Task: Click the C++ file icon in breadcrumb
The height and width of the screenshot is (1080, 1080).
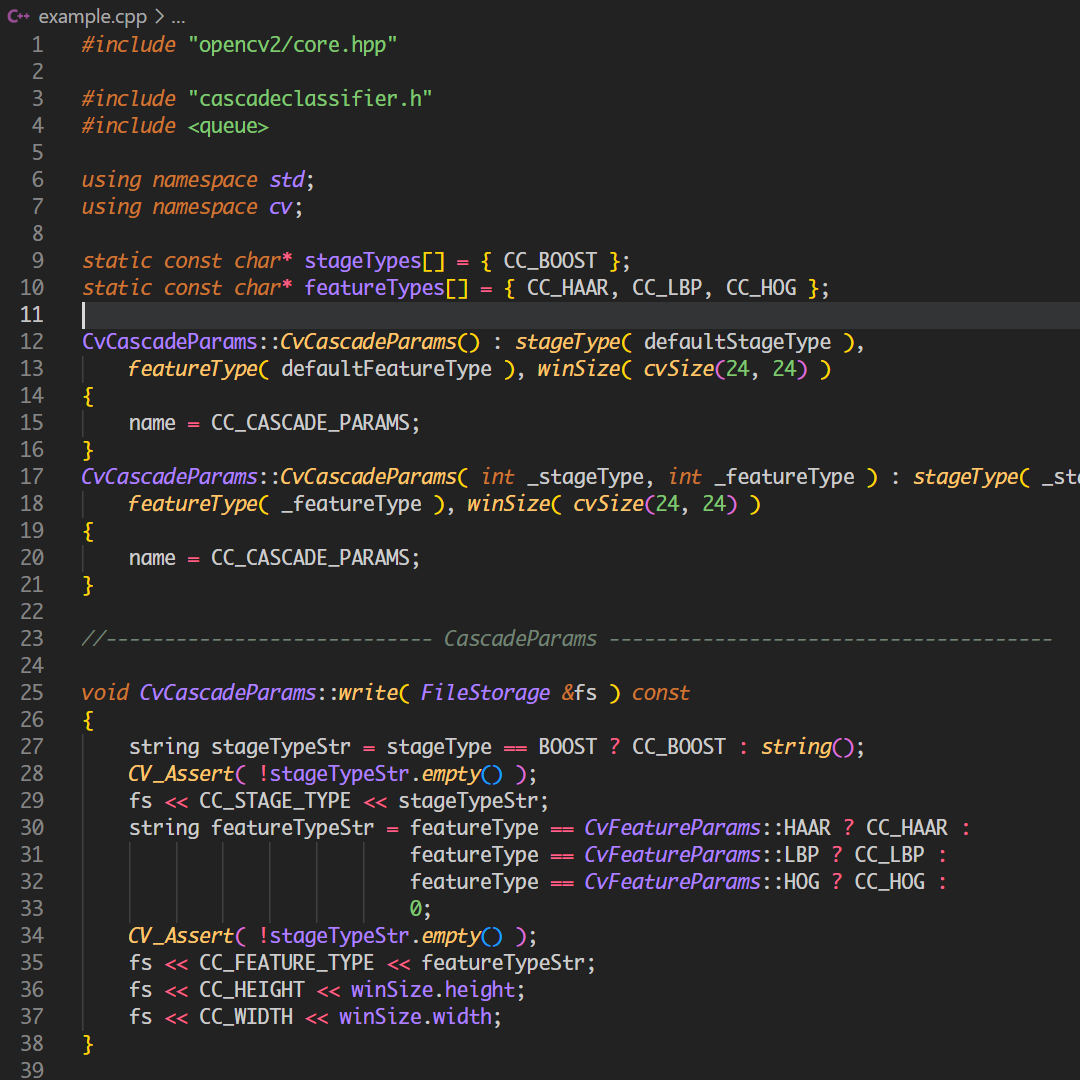Action: point(18,16)
